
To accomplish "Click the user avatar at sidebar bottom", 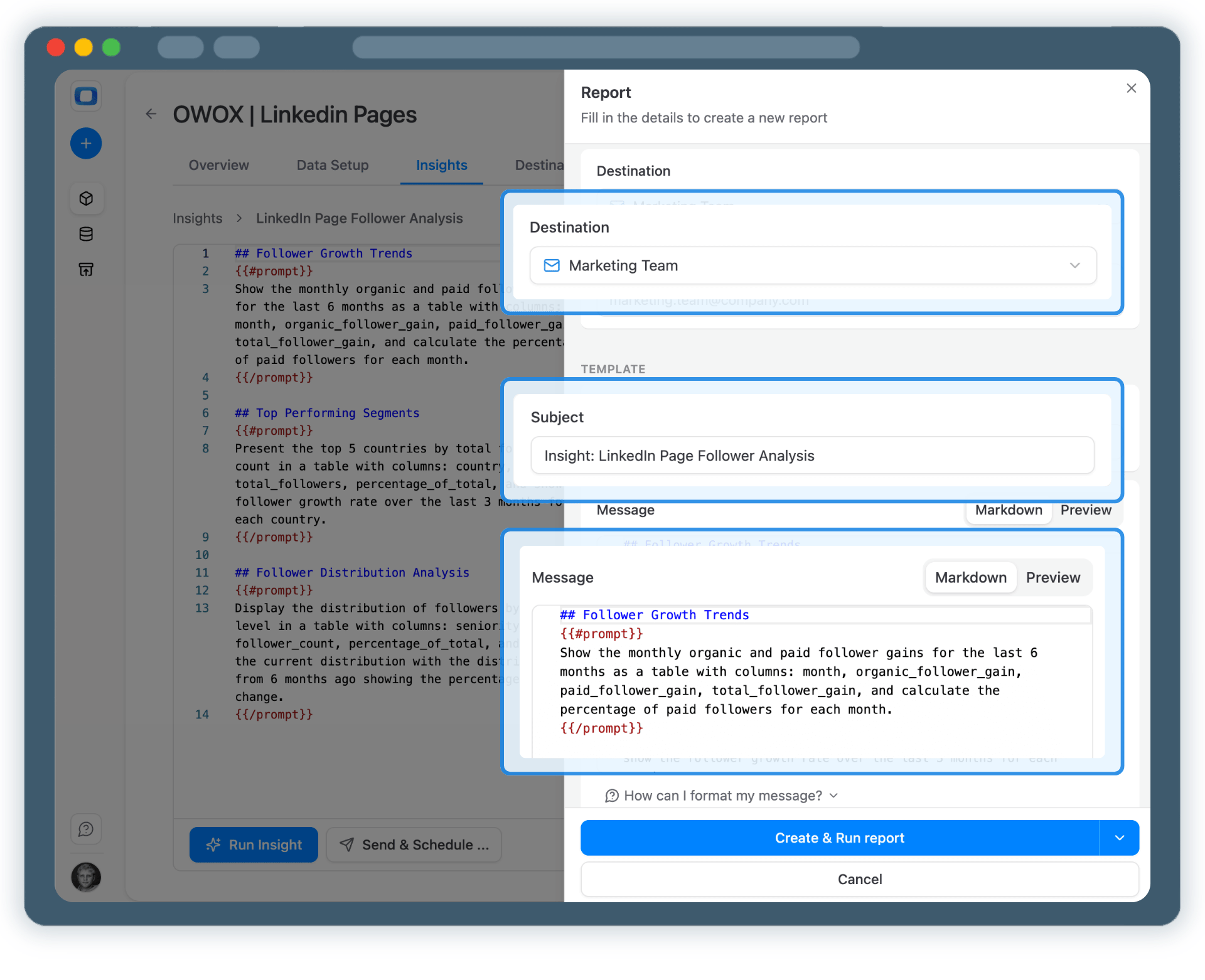I will click(86, 877).
